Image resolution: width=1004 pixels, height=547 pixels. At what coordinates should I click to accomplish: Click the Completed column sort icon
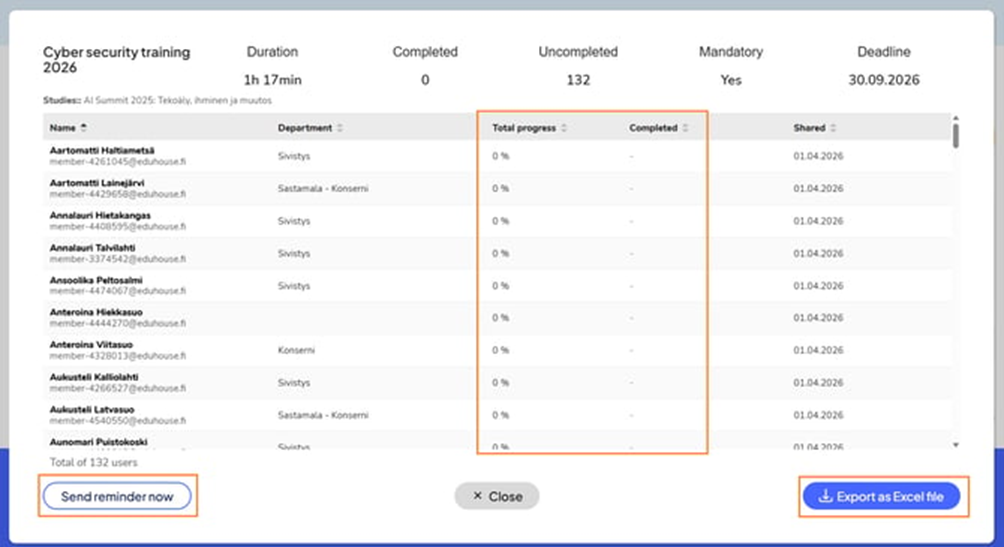click(686, 128)
